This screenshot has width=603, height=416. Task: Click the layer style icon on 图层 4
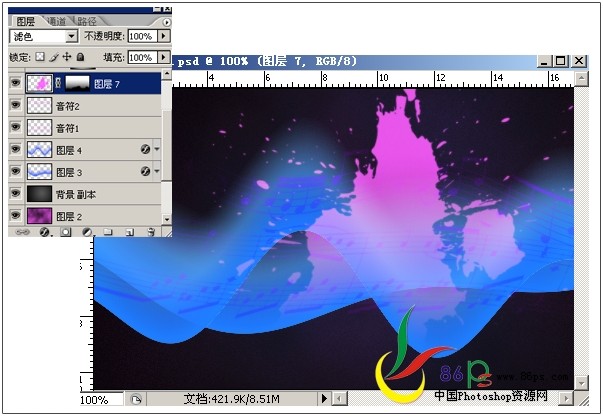[145, 149]
